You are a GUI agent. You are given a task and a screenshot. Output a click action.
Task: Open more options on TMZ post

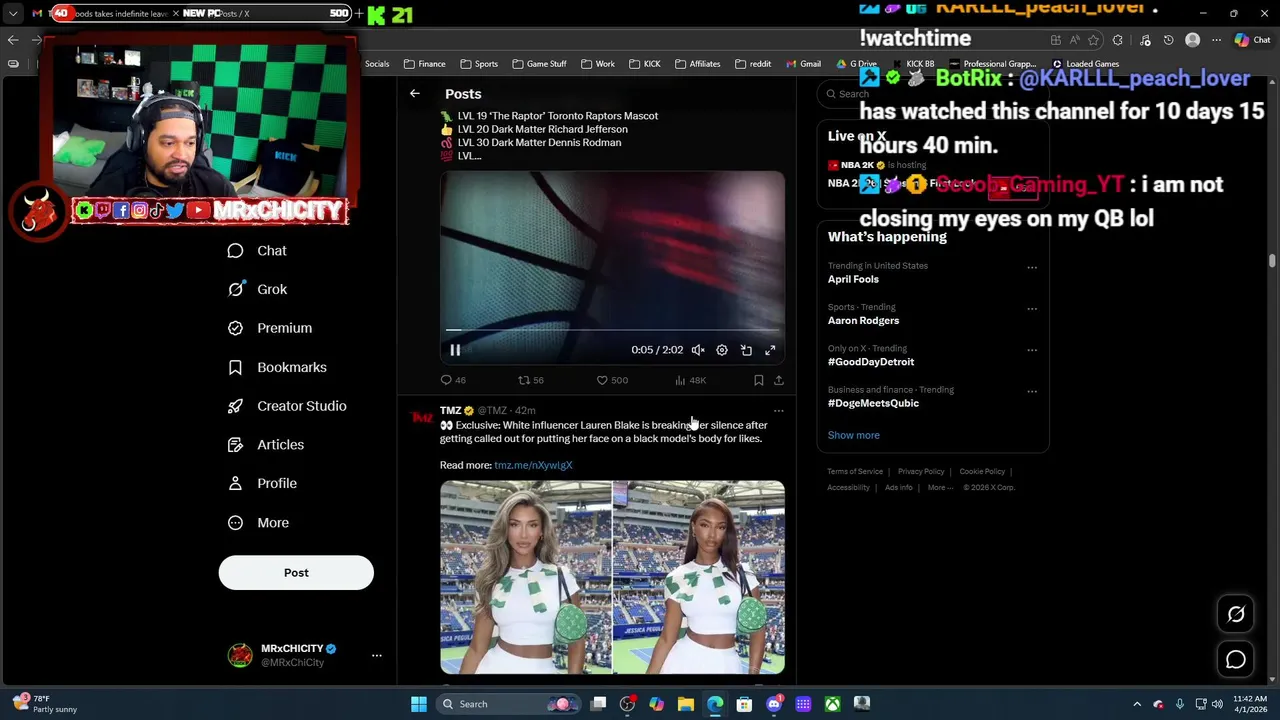[779, 410]
